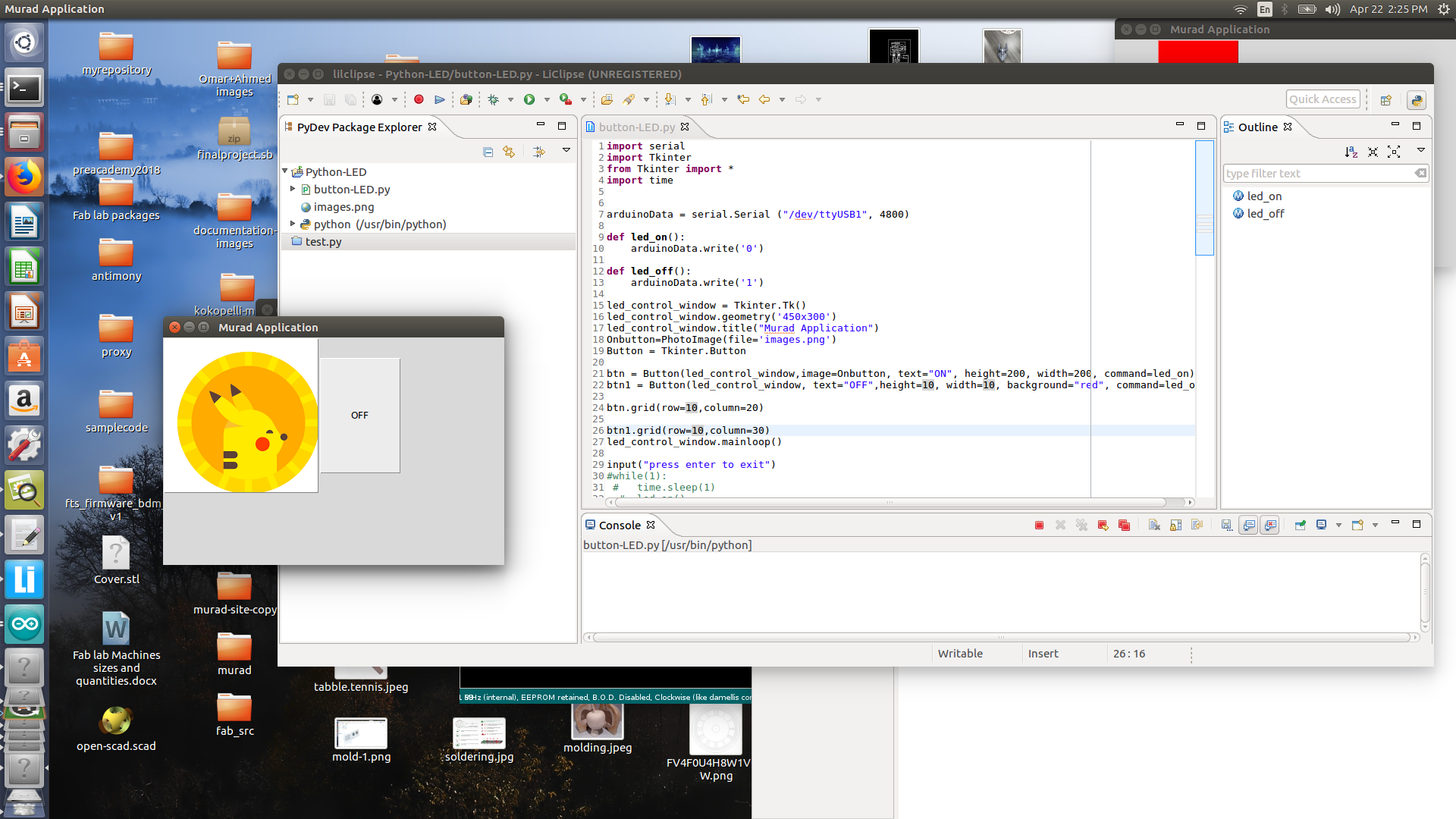Click the red record button in LiClipse toolbar
This screenshot has height=819, width=1456.
pos(419,99)
